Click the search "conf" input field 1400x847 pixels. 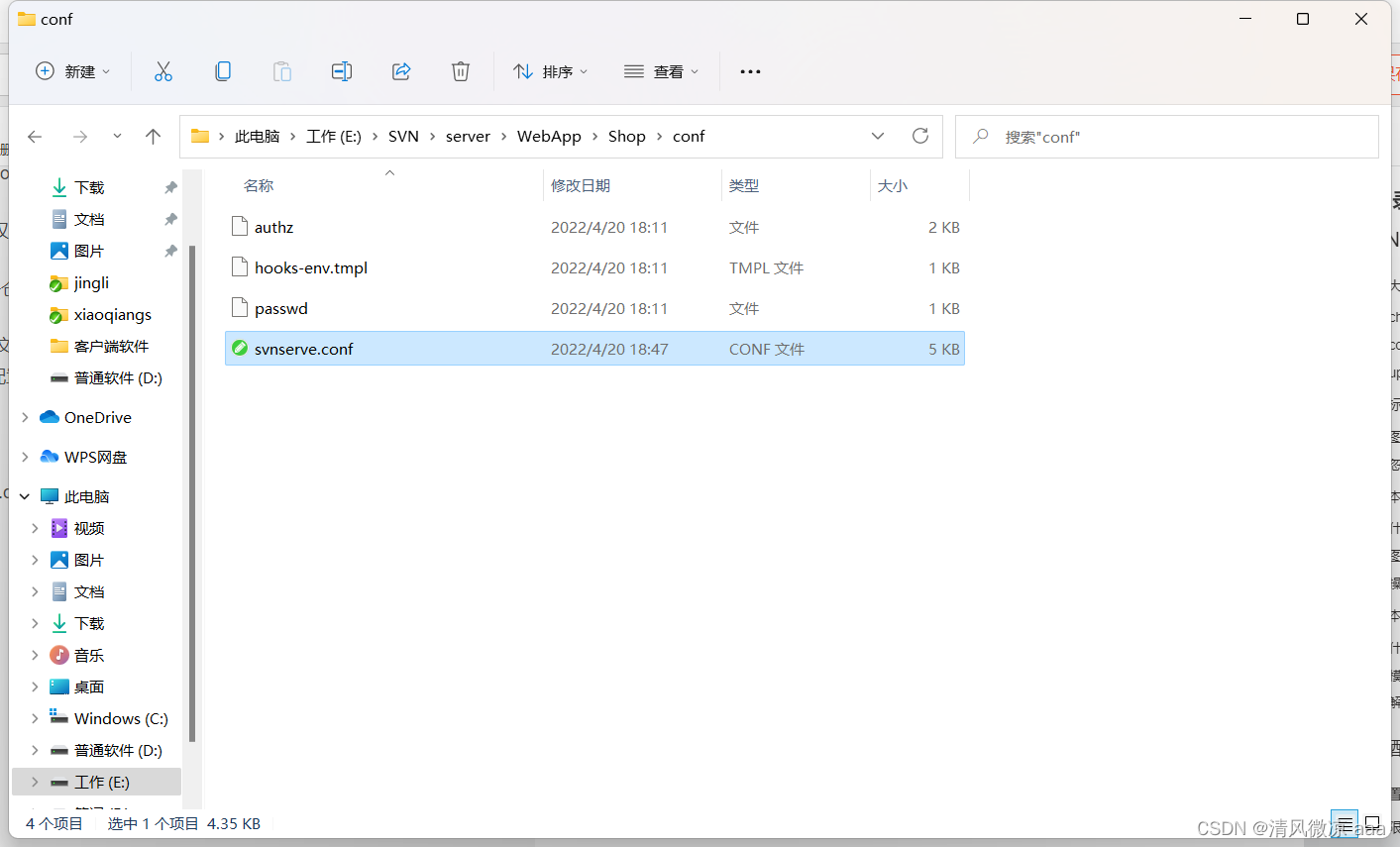point(1167,137)
